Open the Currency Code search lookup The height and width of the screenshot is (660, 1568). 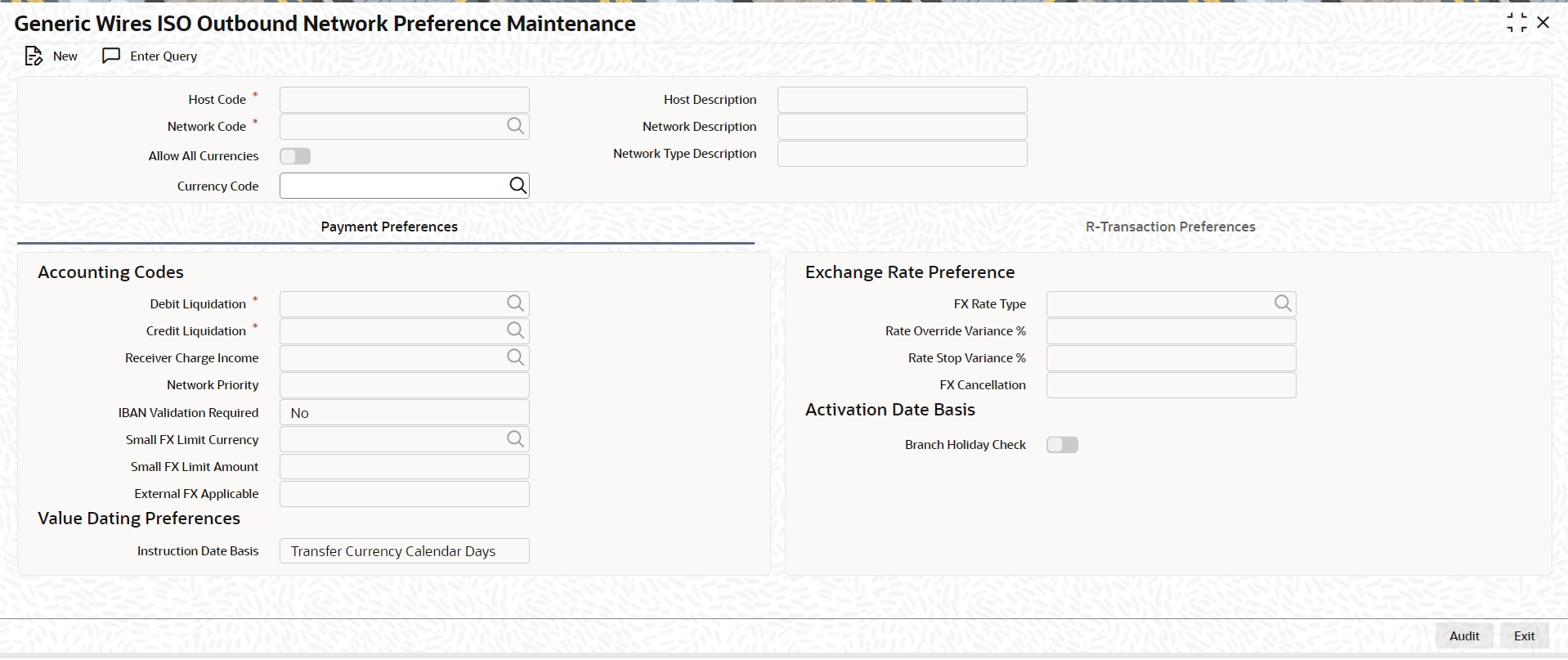pyautogui.click(x=518, y=186)
